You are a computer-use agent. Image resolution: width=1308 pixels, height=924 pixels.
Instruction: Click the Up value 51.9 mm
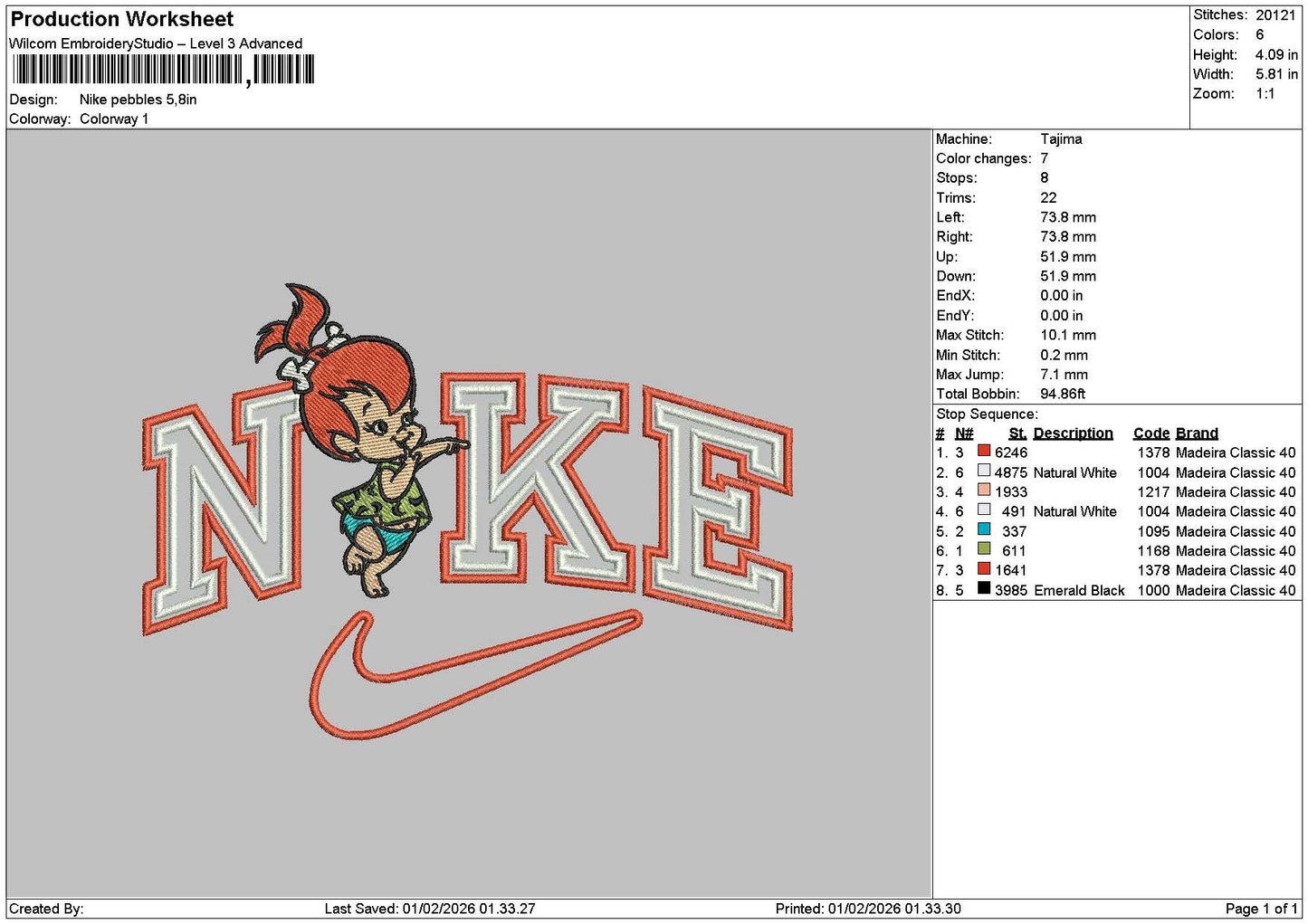tap(1068, 257)
